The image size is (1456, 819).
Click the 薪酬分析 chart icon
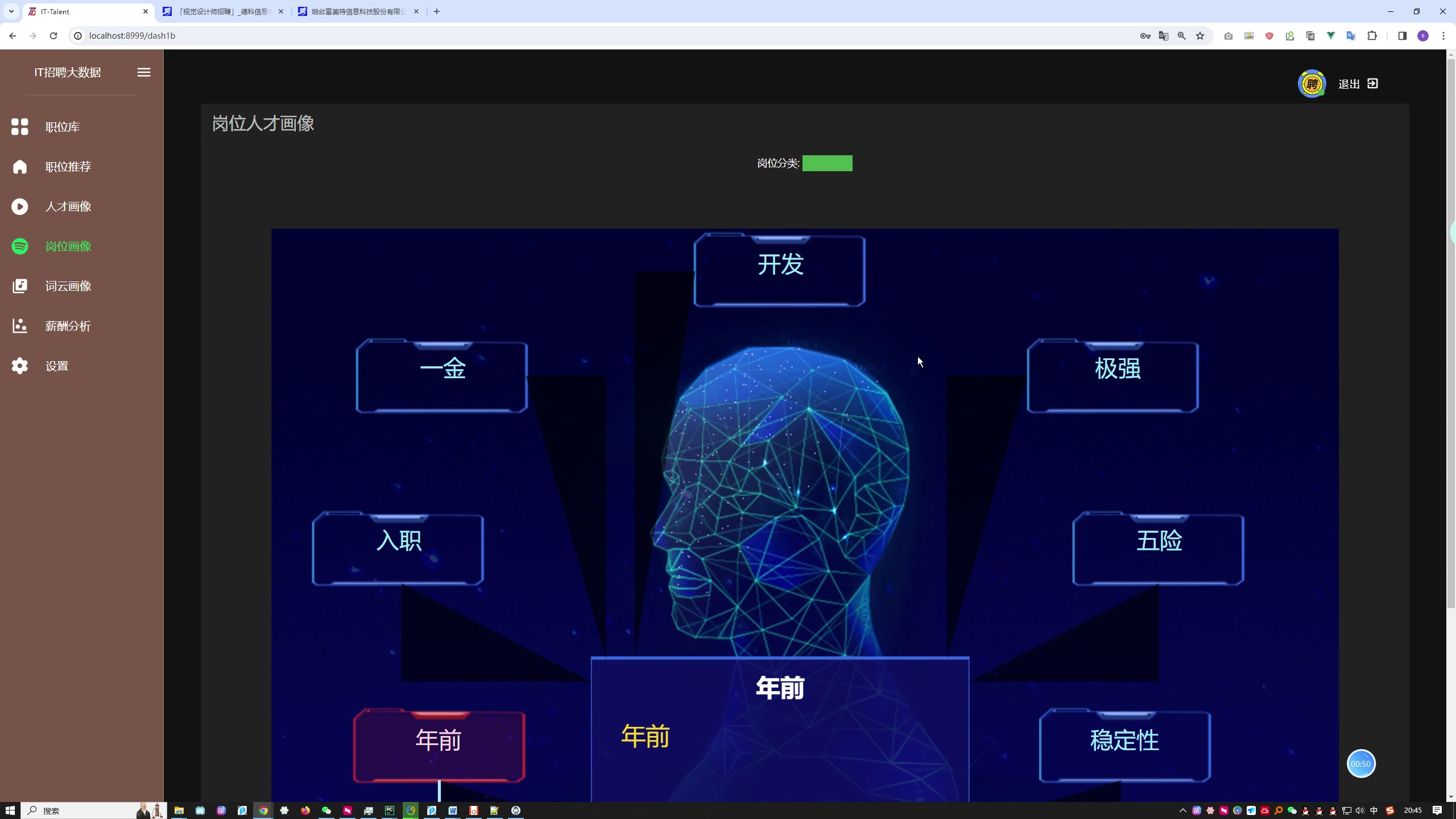[19, 326]
